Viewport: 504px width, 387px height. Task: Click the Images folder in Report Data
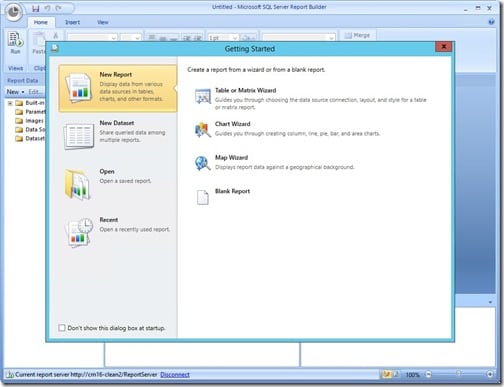click(x=29, y=120)
